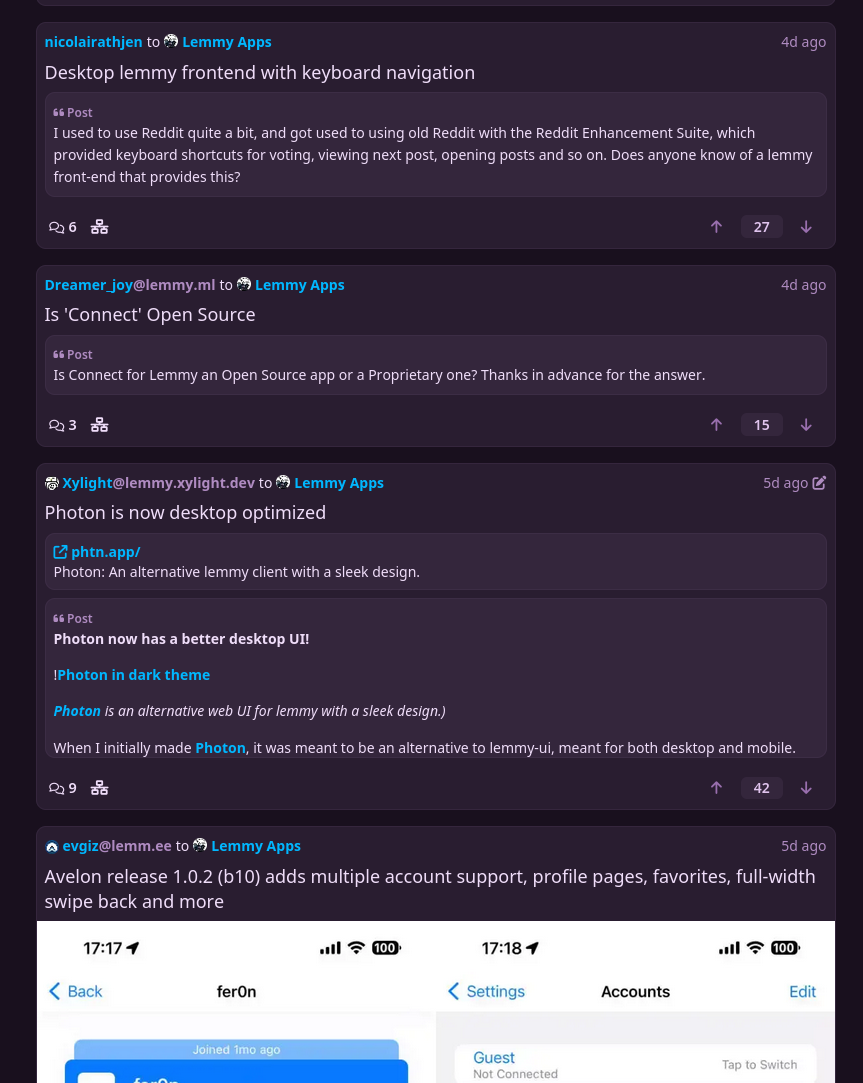The image size is (863, 1083).
Task: Upvote the keyboard navigation frontend post
Action: pos(717,227)
